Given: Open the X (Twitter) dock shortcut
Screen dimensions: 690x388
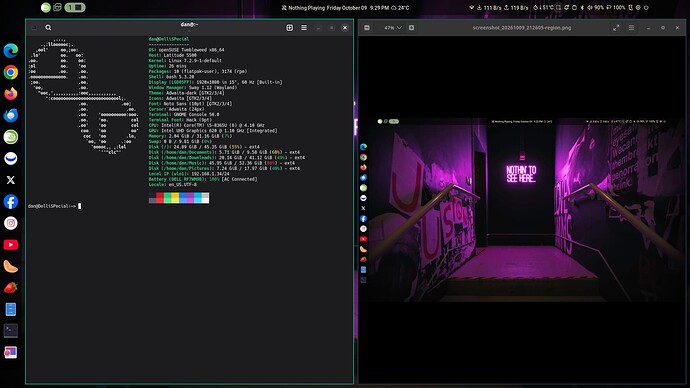Looking at the screenshot, I should (x=11, y=180).
